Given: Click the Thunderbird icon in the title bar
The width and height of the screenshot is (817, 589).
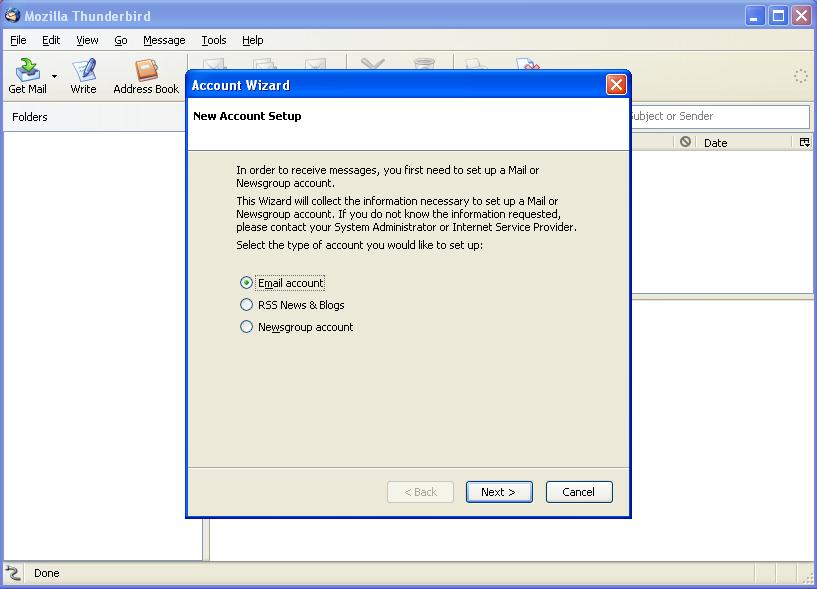Looking at the screenshot, I should [13, 16].
